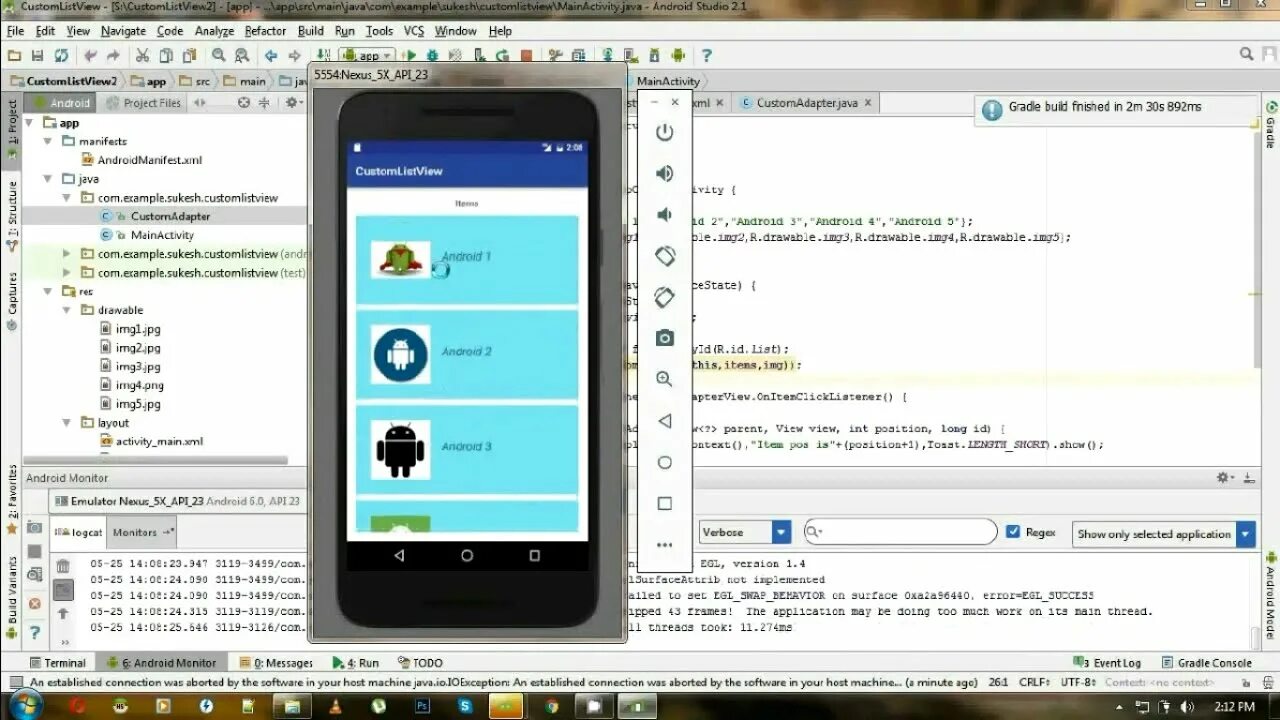
Task: Click the Synchronize toolbar icon
Action: pos(62,56)
